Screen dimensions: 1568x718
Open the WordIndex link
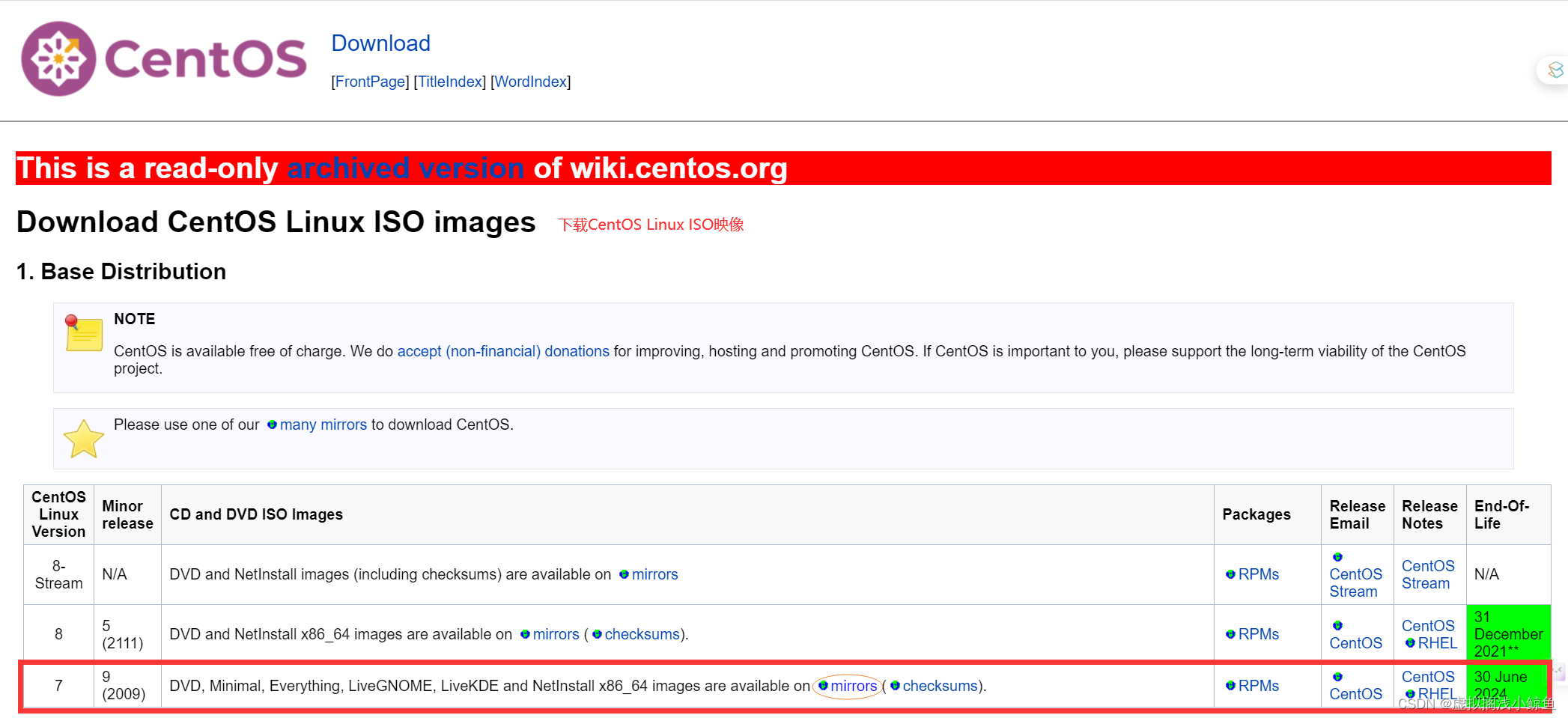[531, 82]
